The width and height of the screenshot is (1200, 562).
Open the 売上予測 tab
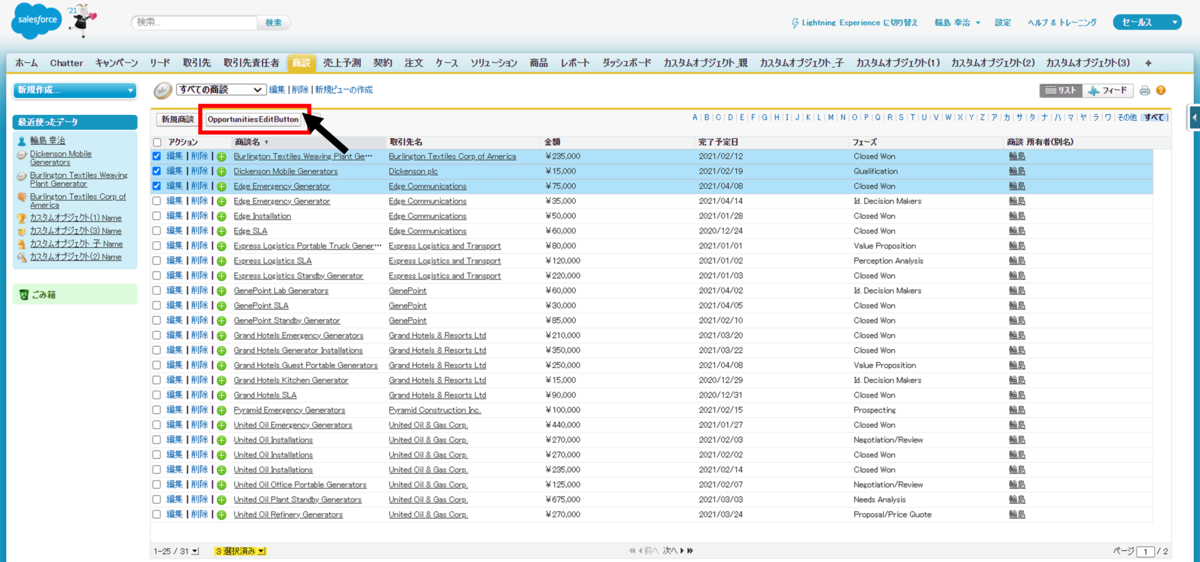[x=343, y=63]
